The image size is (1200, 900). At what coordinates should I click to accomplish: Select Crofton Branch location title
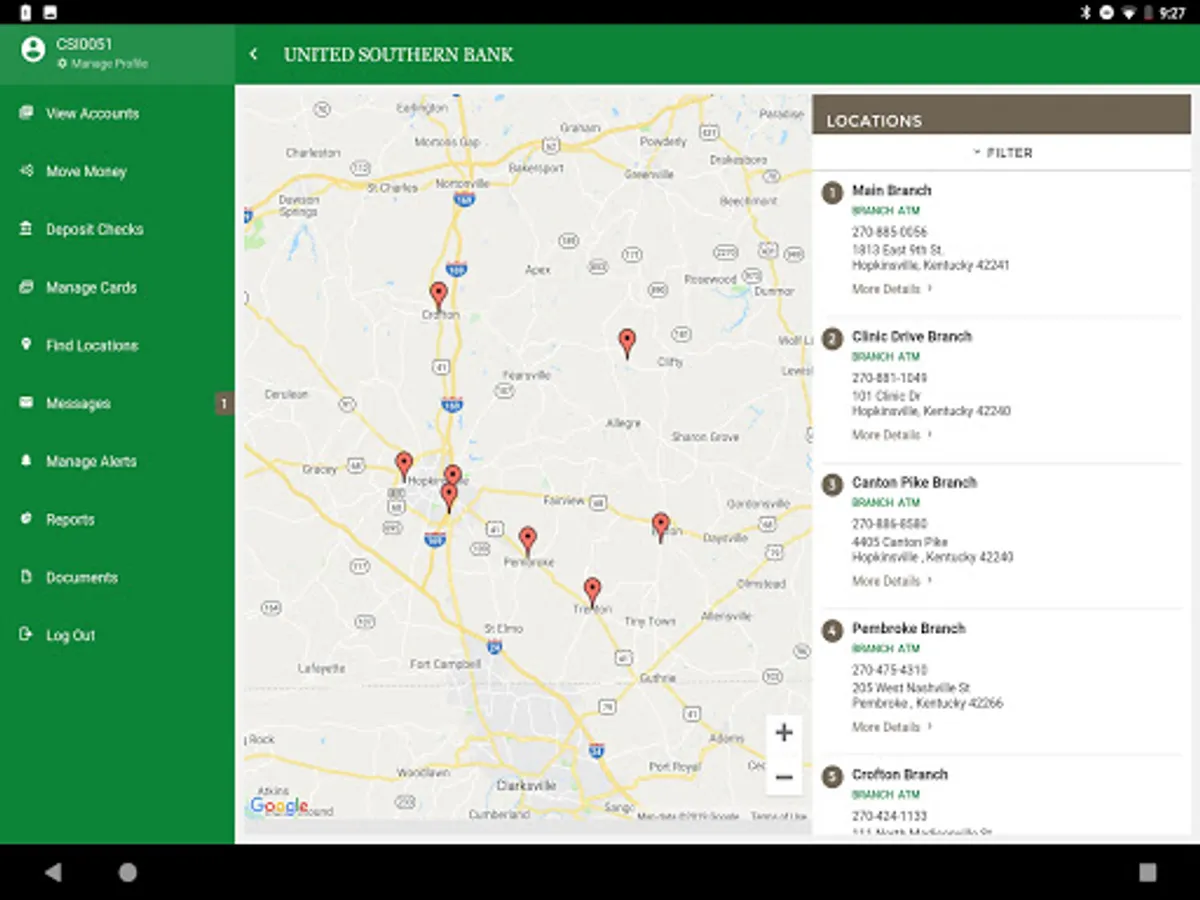[900, 774]
